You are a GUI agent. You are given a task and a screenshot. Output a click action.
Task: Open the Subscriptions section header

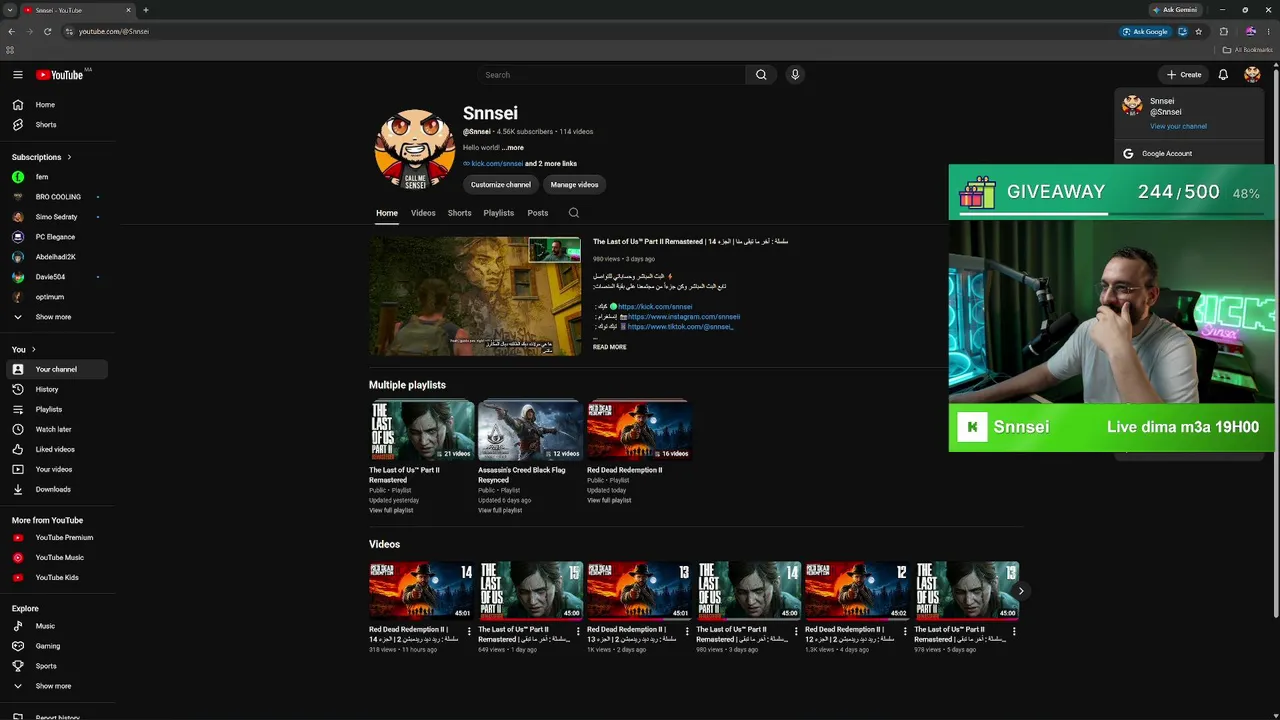coord(41,157)
